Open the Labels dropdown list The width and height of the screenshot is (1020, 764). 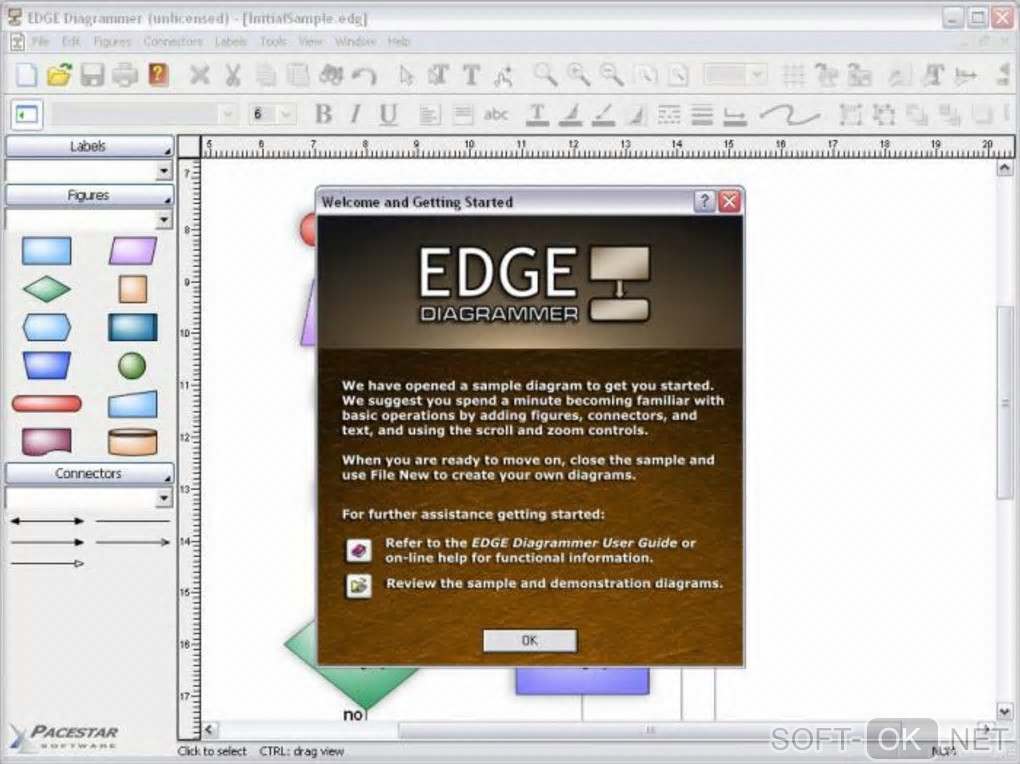click(163, 171)
